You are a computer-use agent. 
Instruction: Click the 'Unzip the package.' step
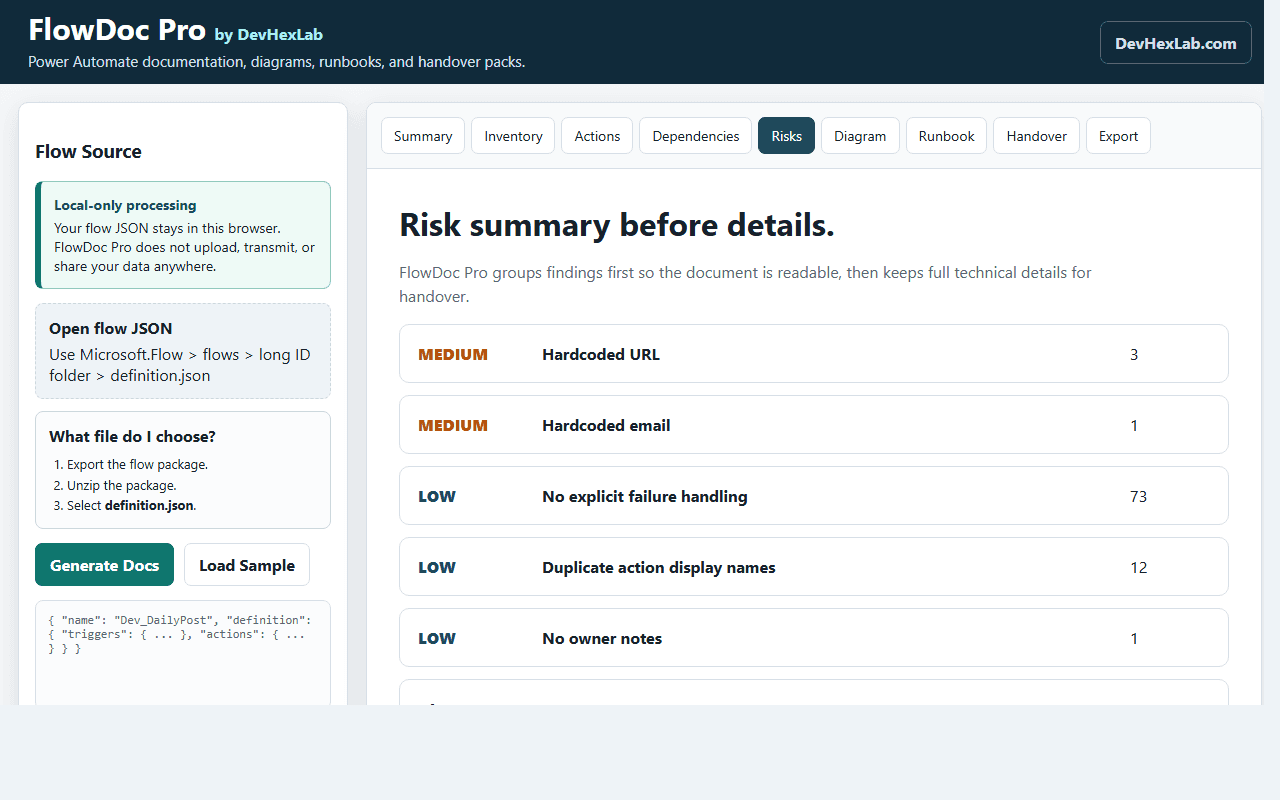click(122, 485)
